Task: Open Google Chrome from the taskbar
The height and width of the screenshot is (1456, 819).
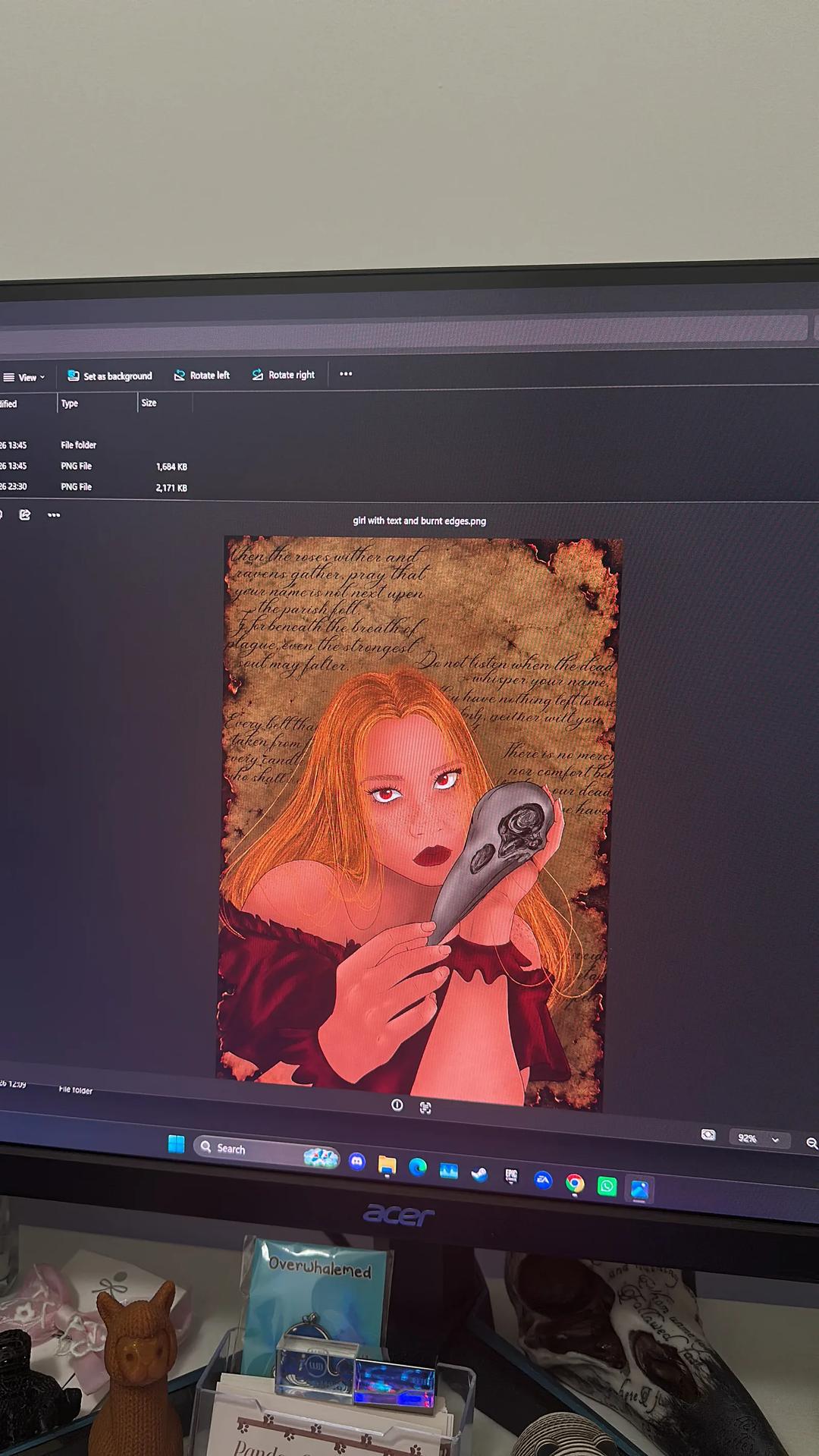Action: 575,1183
